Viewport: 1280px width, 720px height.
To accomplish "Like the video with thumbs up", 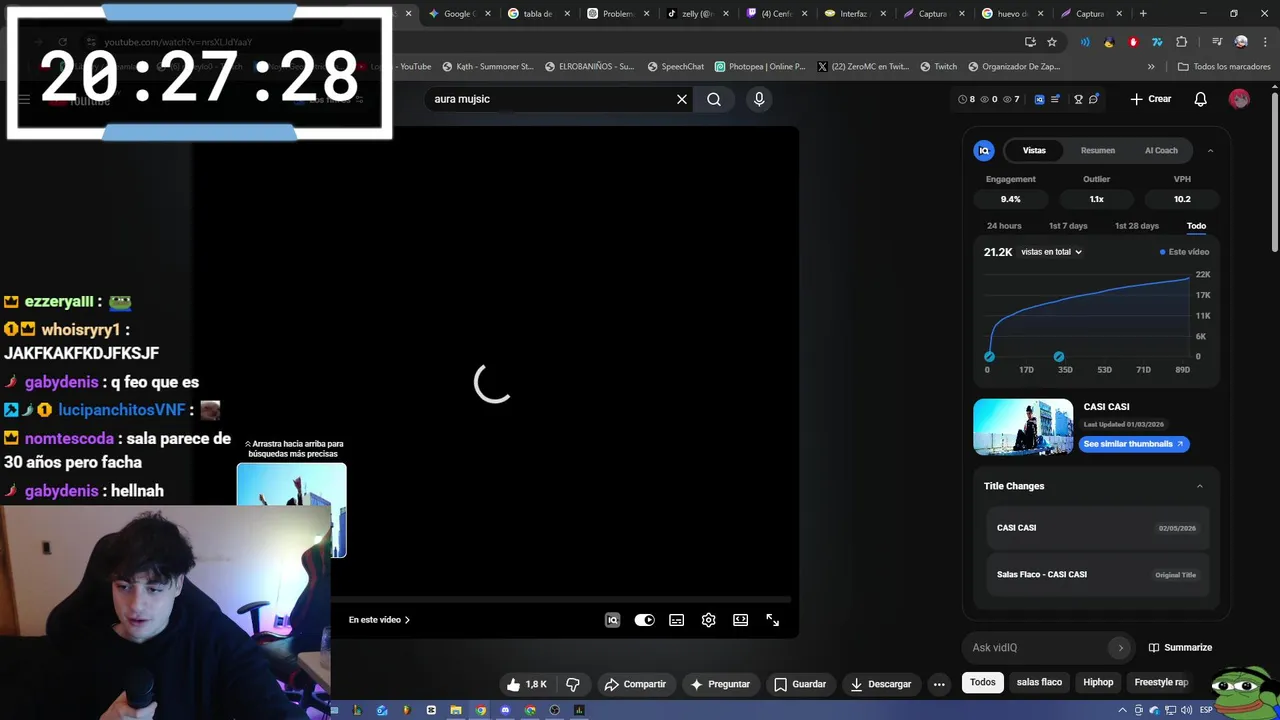I will pos(527,684).
